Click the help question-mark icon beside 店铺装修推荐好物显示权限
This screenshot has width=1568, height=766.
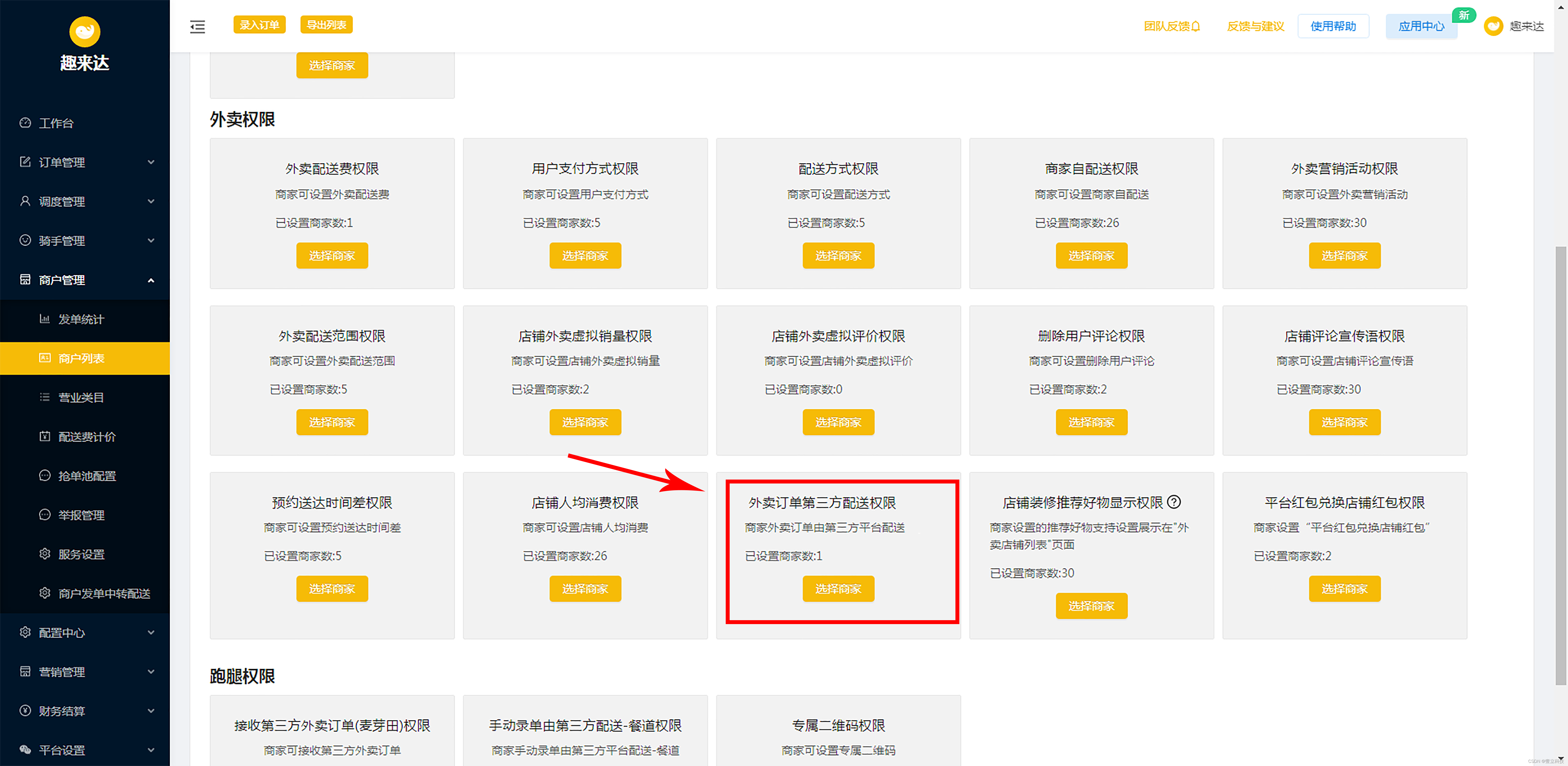1174,502
